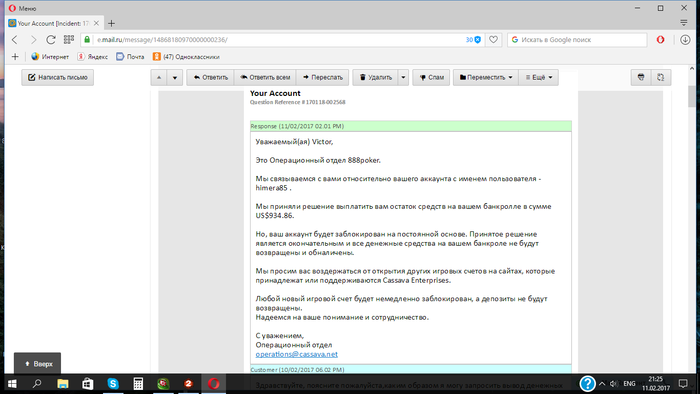Click the Your Account message heading
This screenshot has height=394, width=700.
tap(275, 93)
